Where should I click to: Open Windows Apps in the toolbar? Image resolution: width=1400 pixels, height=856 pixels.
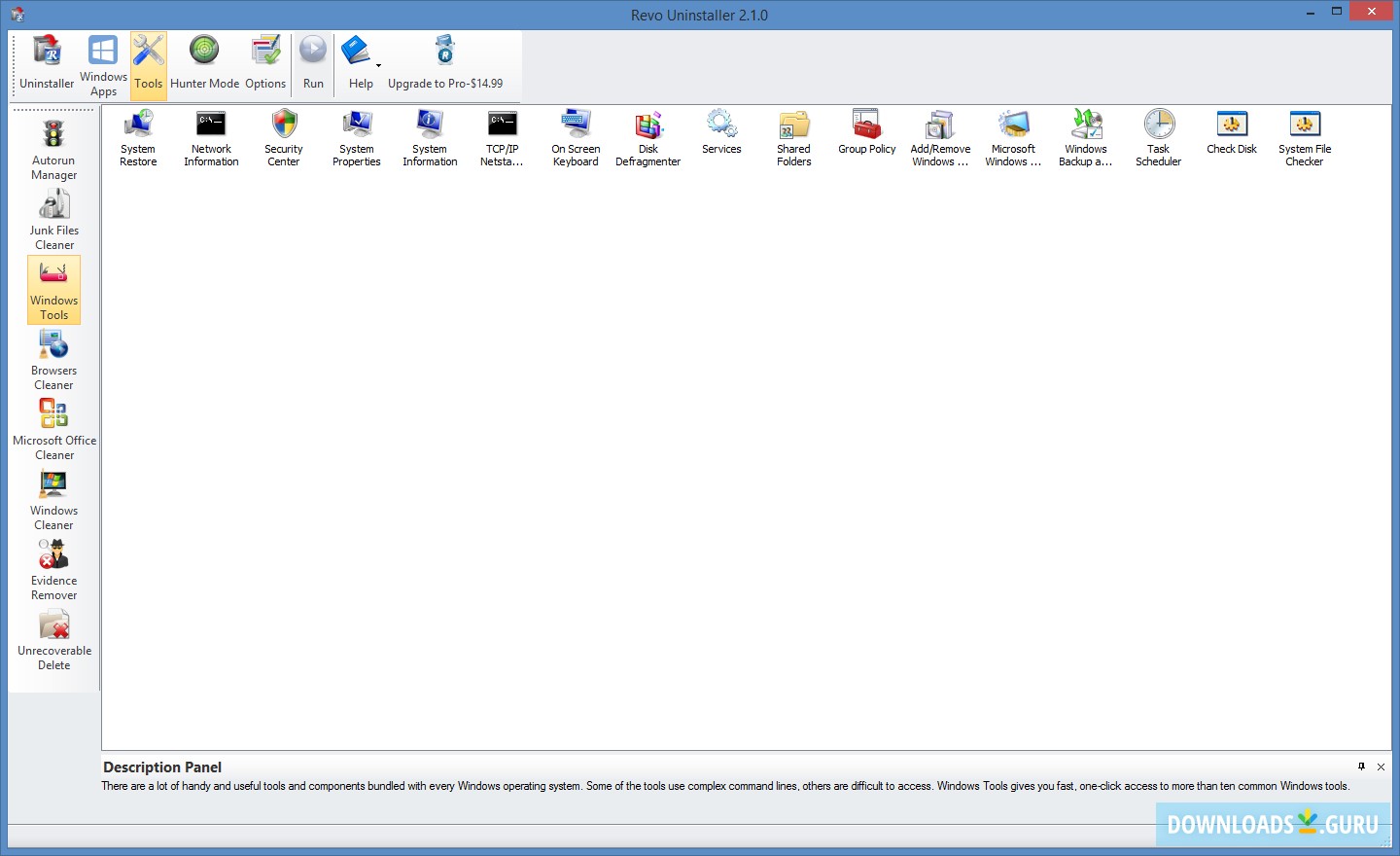103,64
